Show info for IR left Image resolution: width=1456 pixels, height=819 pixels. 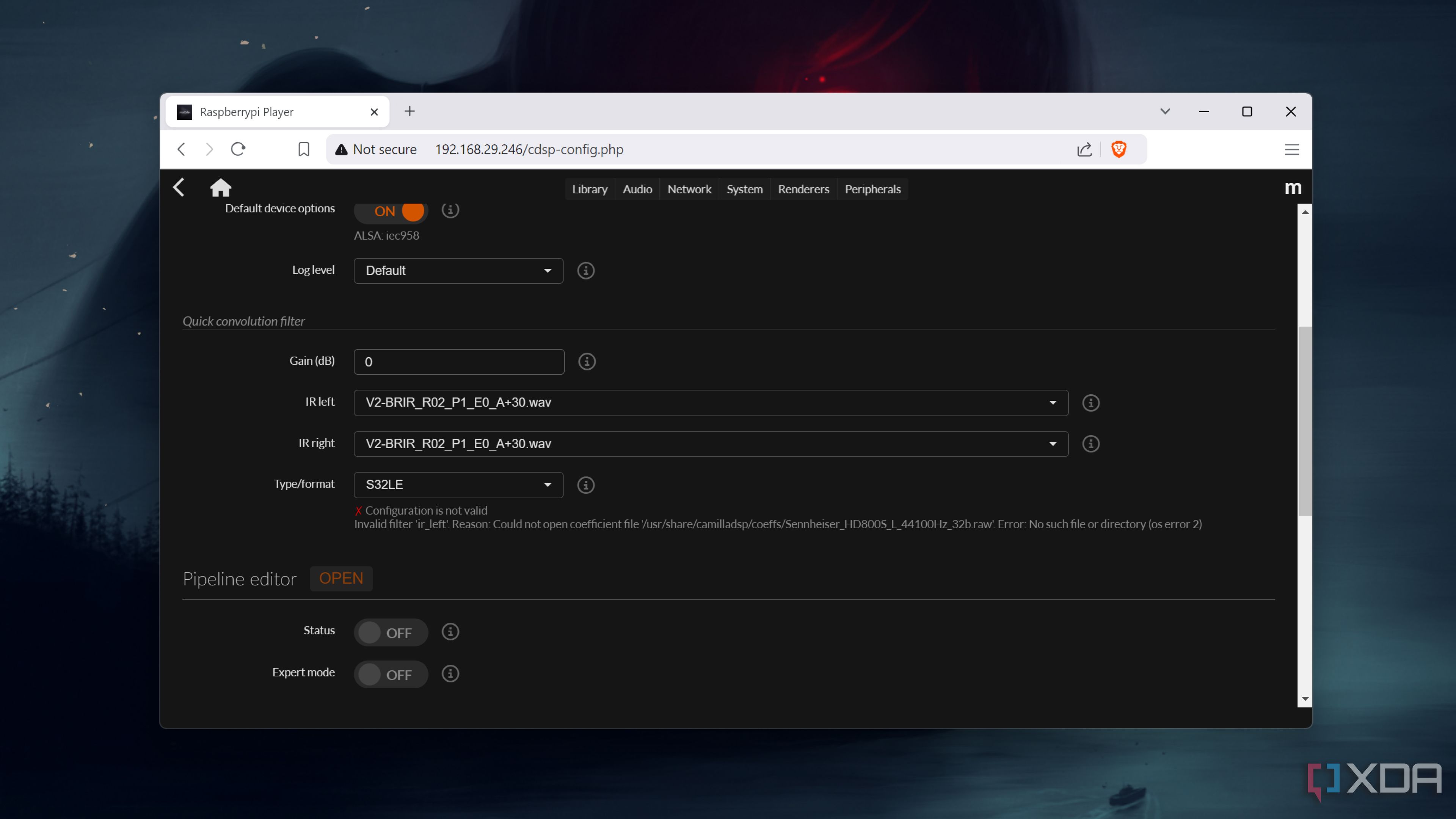(1090, 403)
